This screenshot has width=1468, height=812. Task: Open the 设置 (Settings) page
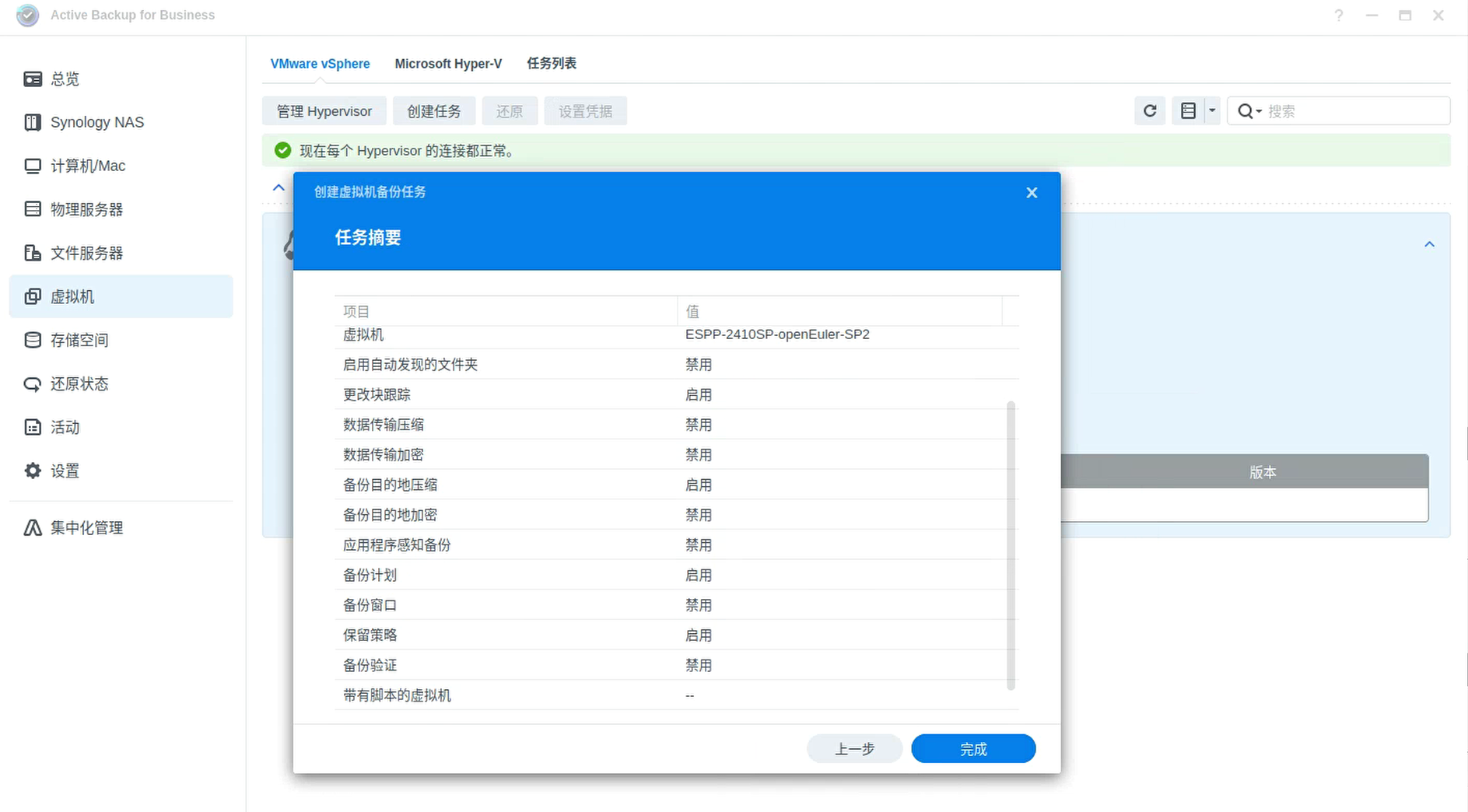(65, 471)
